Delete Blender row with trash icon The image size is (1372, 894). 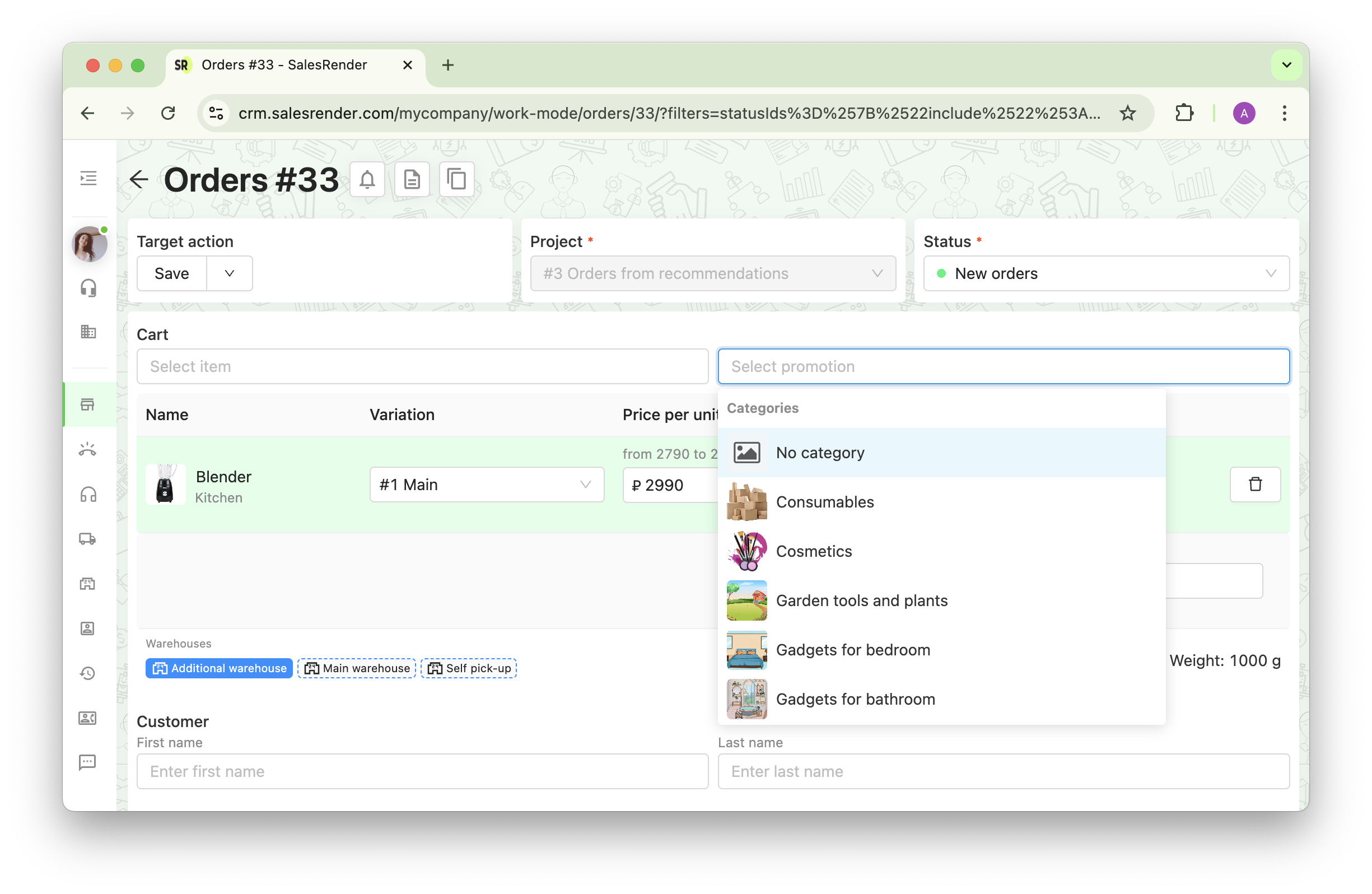click(x=1255, y=485)
